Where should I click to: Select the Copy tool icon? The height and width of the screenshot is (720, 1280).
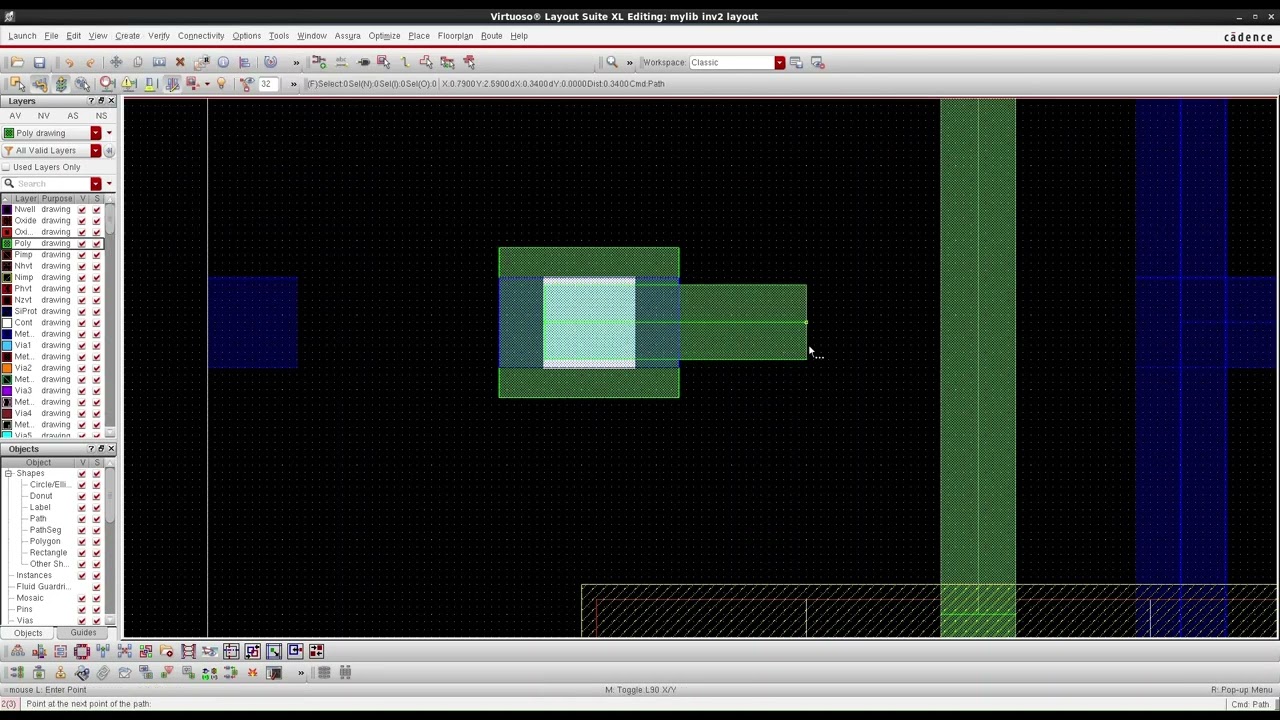coord(138,62)
